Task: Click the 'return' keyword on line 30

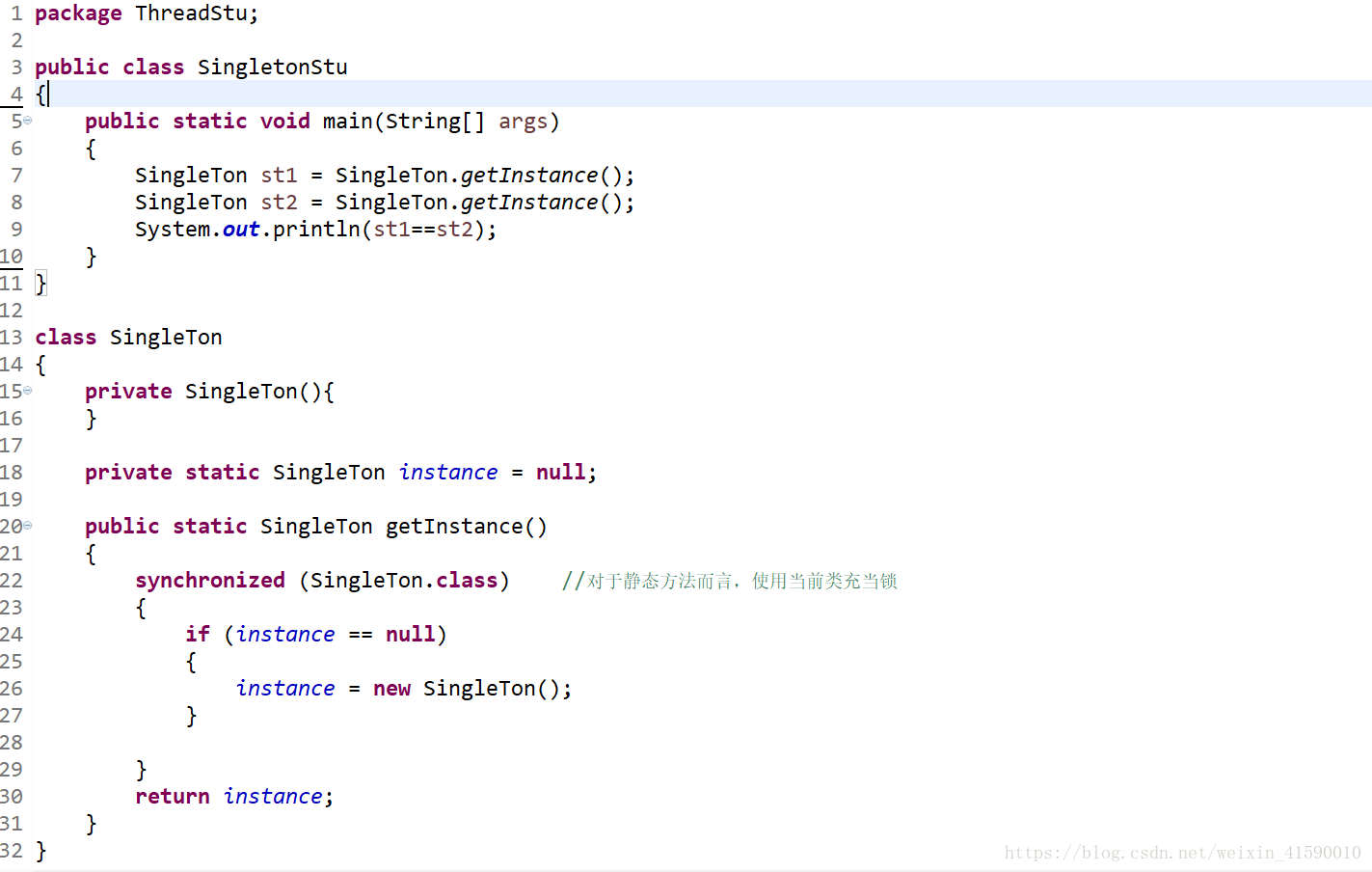Action: pos(173,797)
